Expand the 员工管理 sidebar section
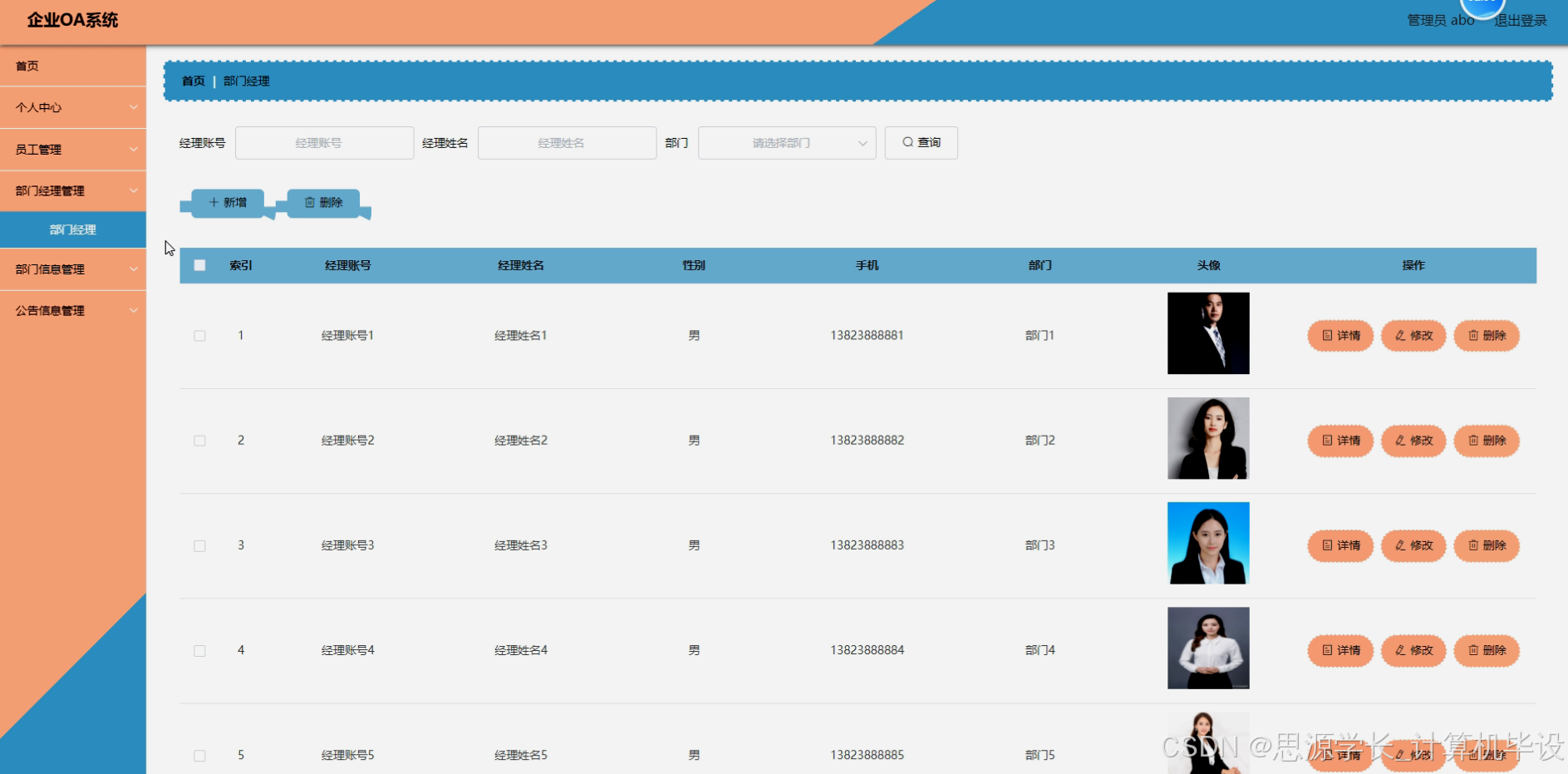The width and height of the screenshot is (1568, 774). 73,149
